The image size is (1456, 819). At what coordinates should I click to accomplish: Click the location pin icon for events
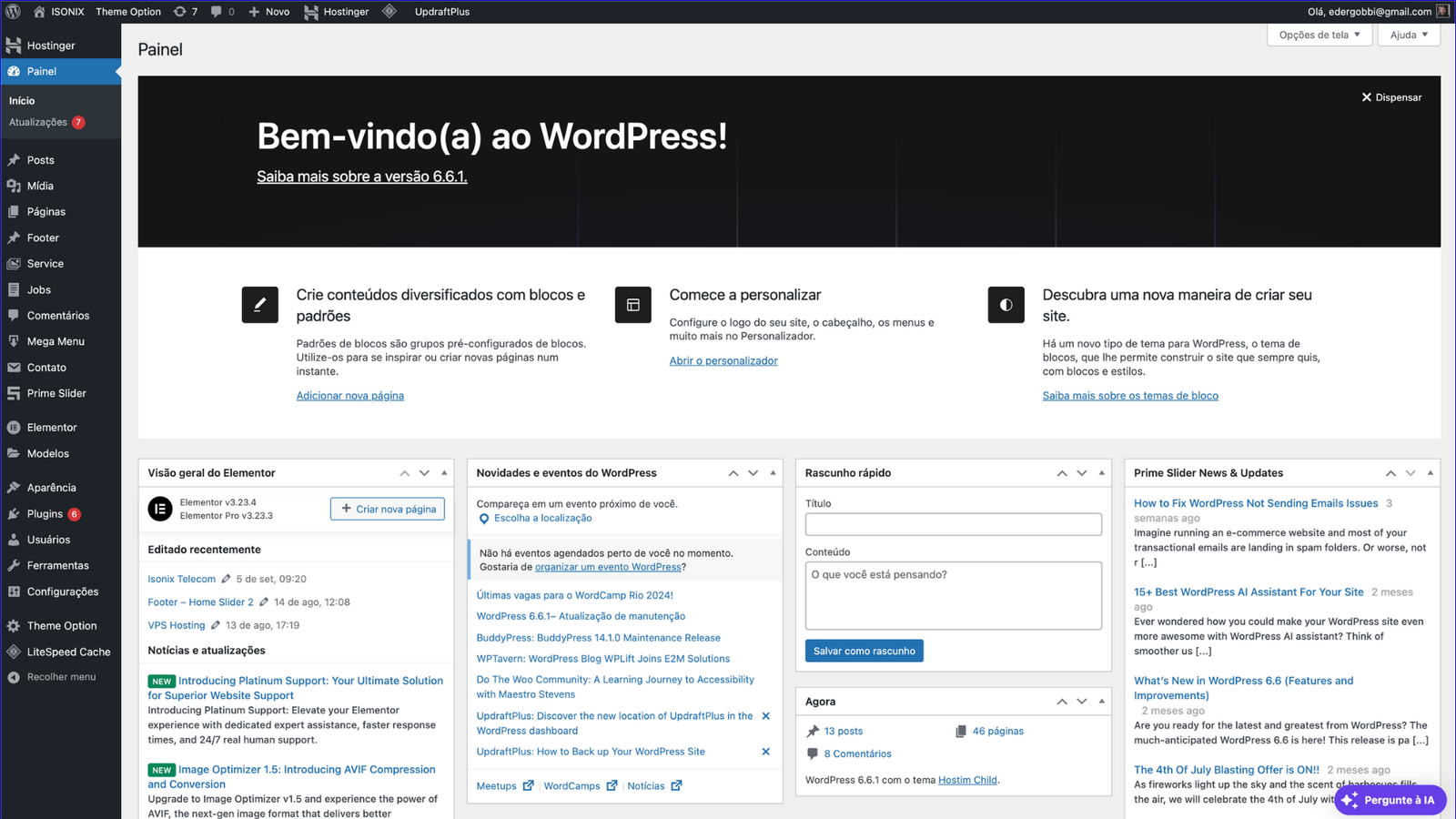coord(484,519)
